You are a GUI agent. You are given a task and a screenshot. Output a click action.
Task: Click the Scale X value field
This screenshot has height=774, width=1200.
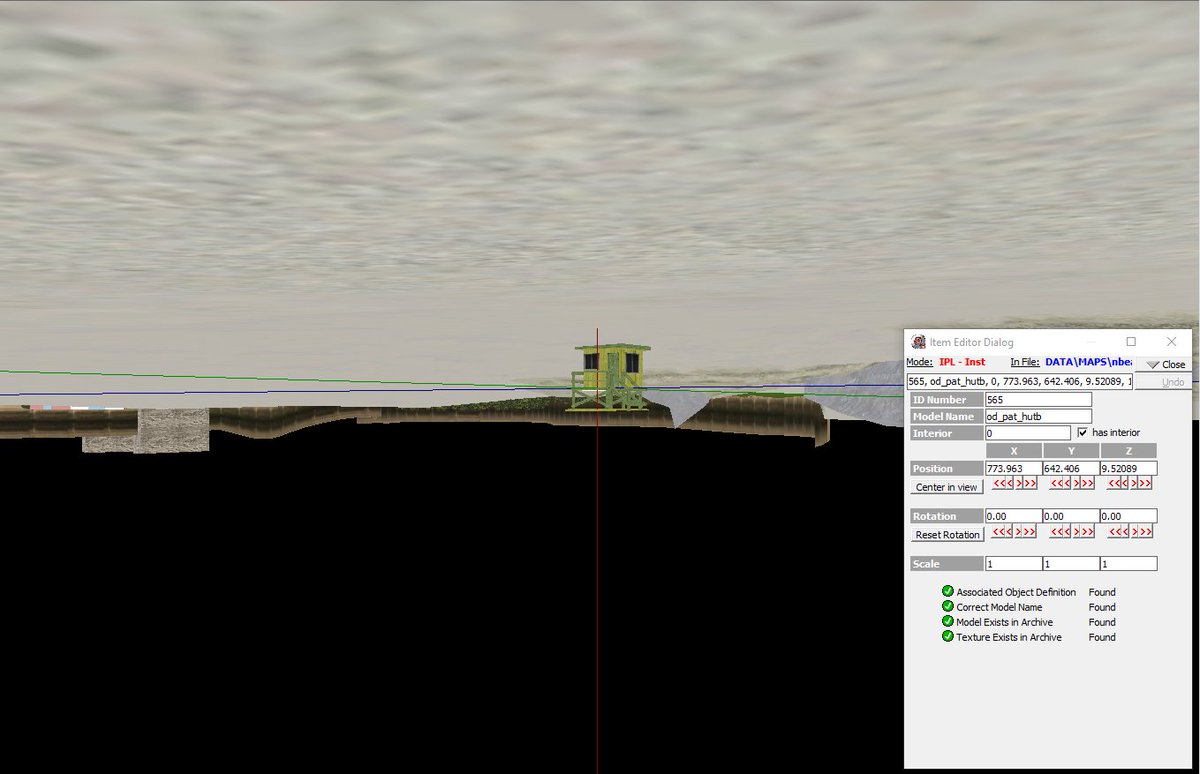point(1013,564)
